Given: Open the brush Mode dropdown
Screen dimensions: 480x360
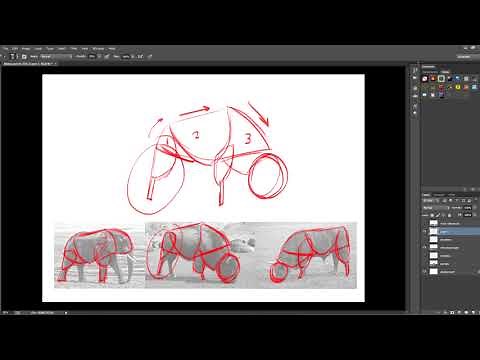Looking at the screenshot, I should coord(56,57).
